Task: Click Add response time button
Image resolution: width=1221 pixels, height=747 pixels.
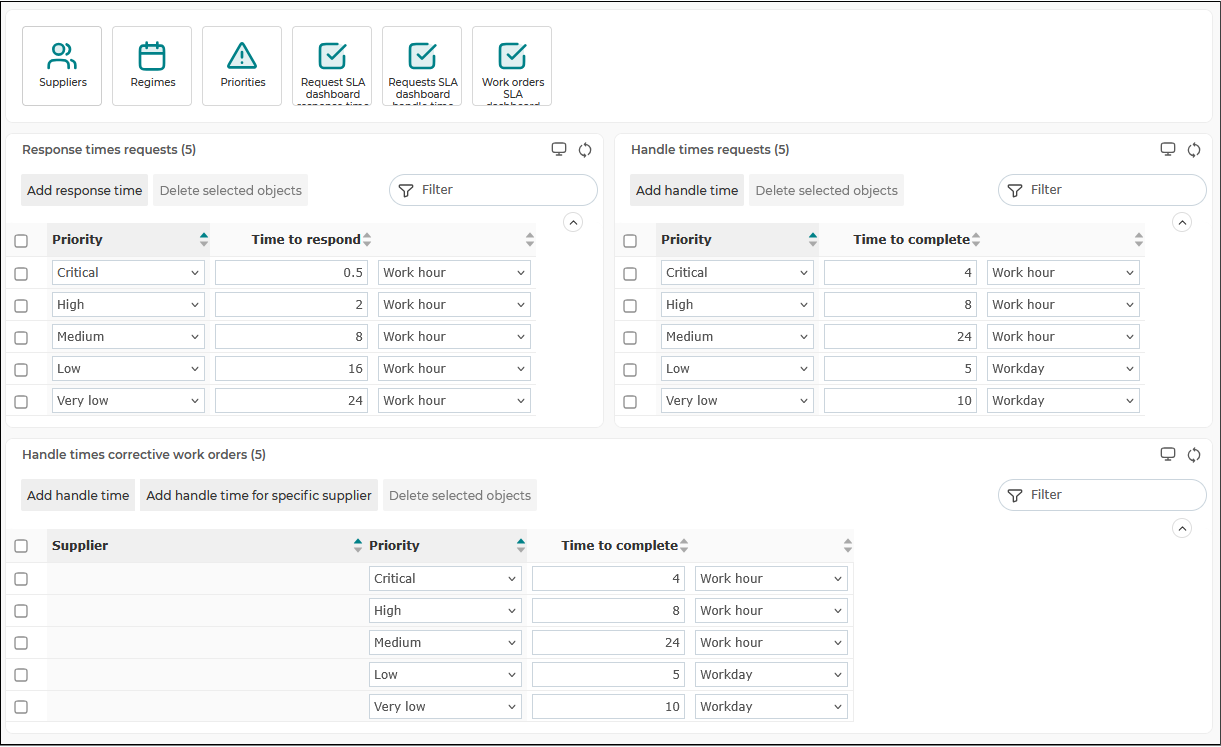Action: [85, 190]
